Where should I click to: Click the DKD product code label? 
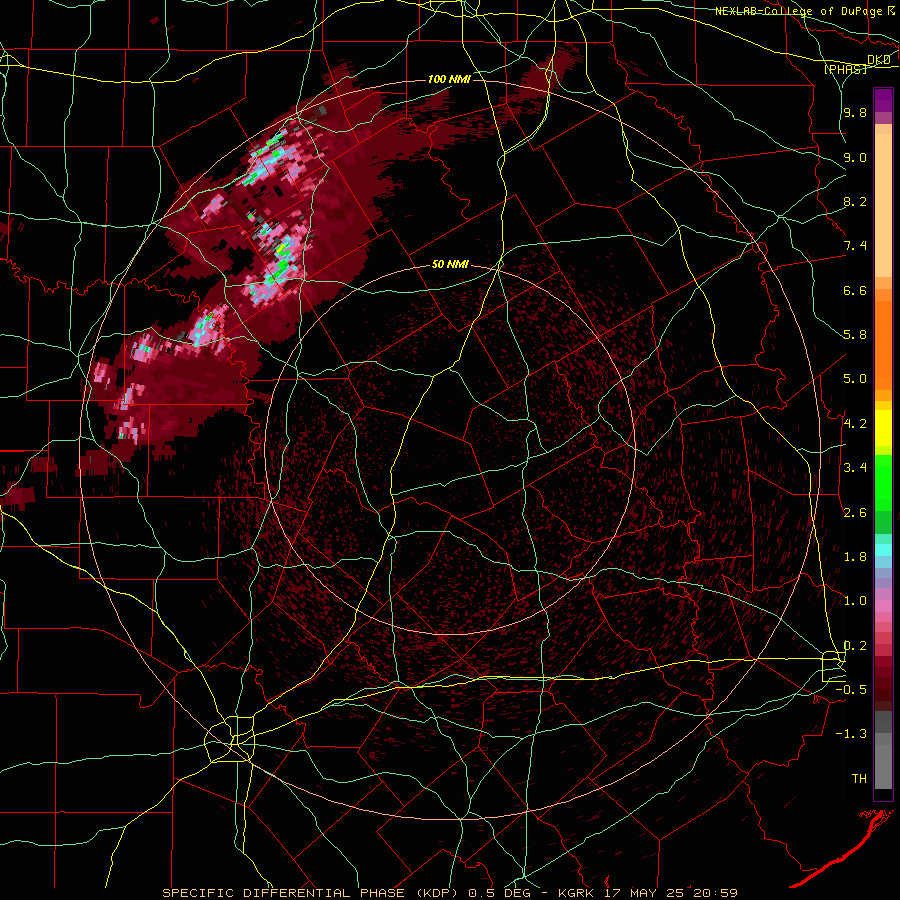tap(879, 60)
